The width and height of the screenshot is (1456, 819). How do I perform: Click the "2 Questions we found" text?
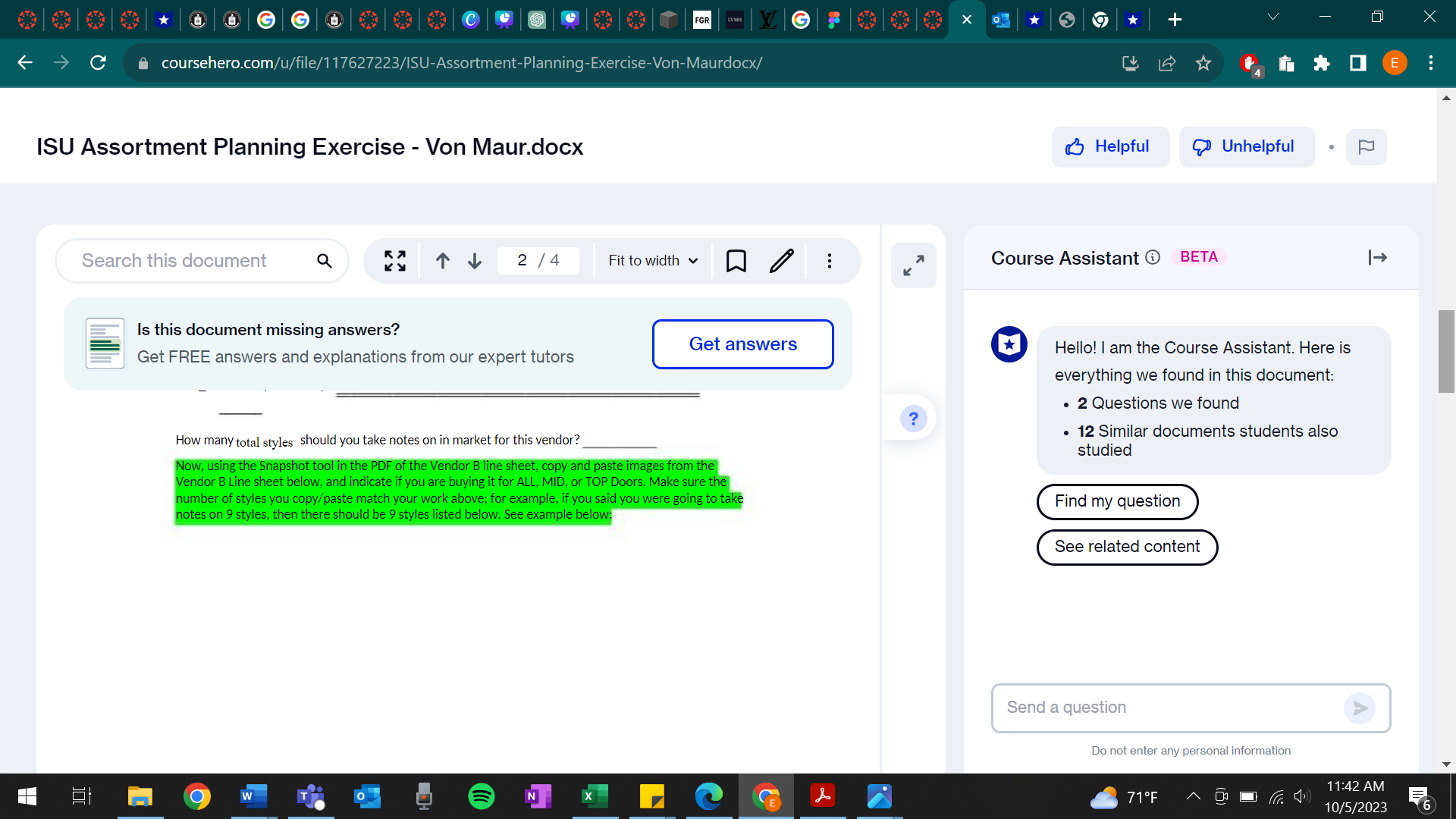coord(1158,403)
